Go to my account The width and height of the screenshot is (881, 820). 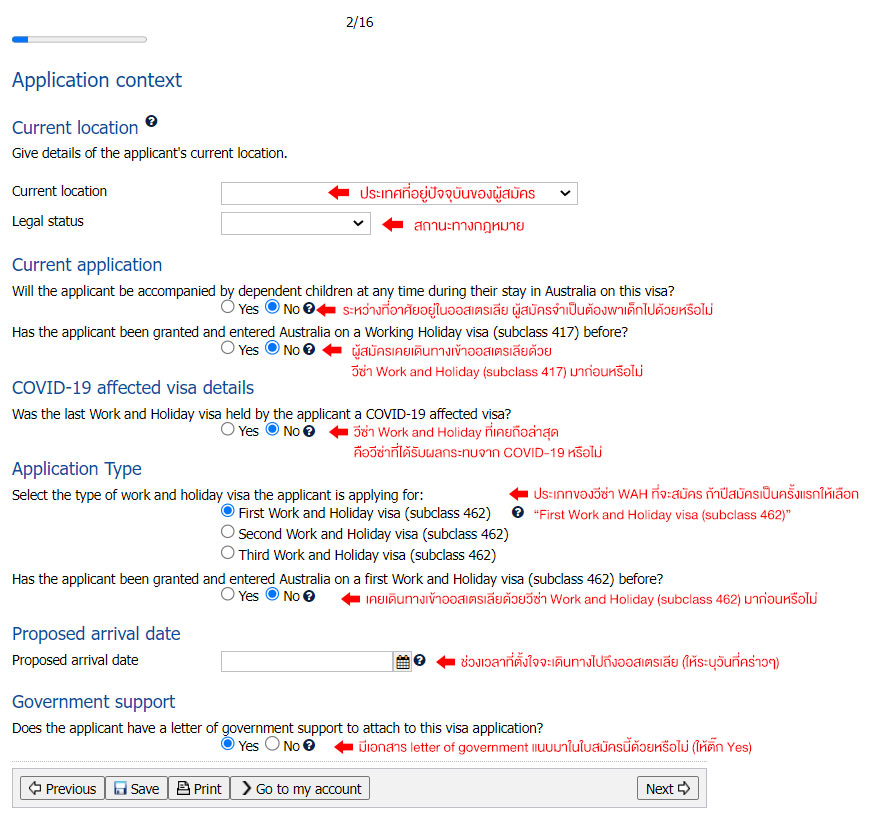(300, 789)
